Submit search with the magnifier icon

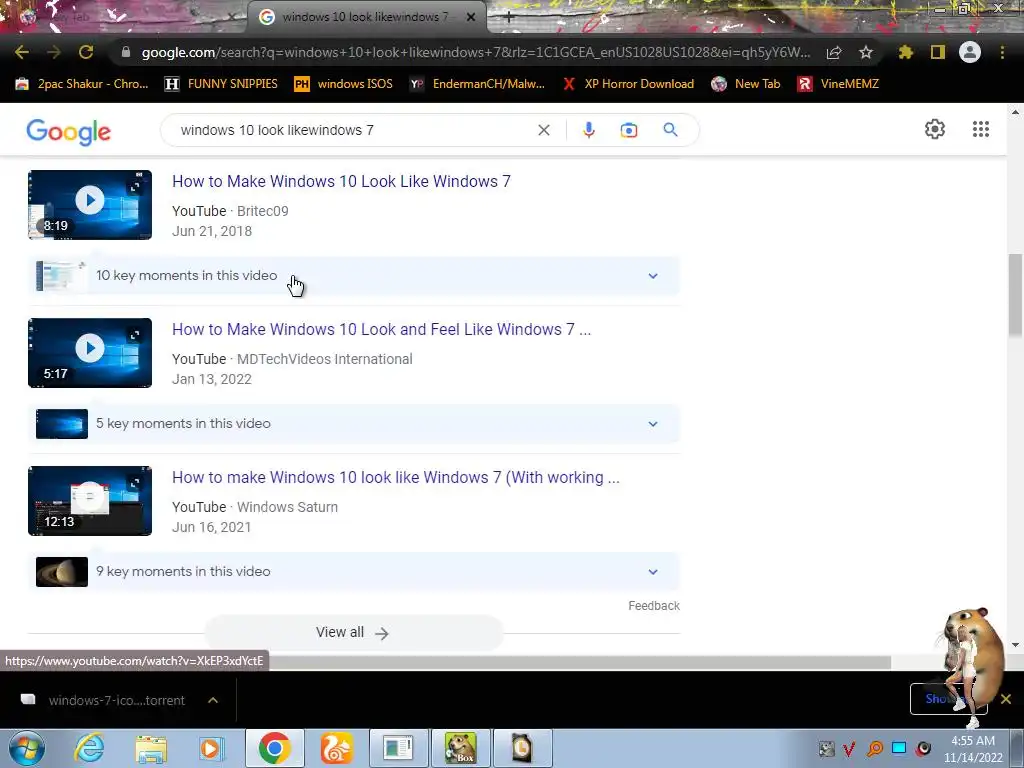tap(671, 130)
